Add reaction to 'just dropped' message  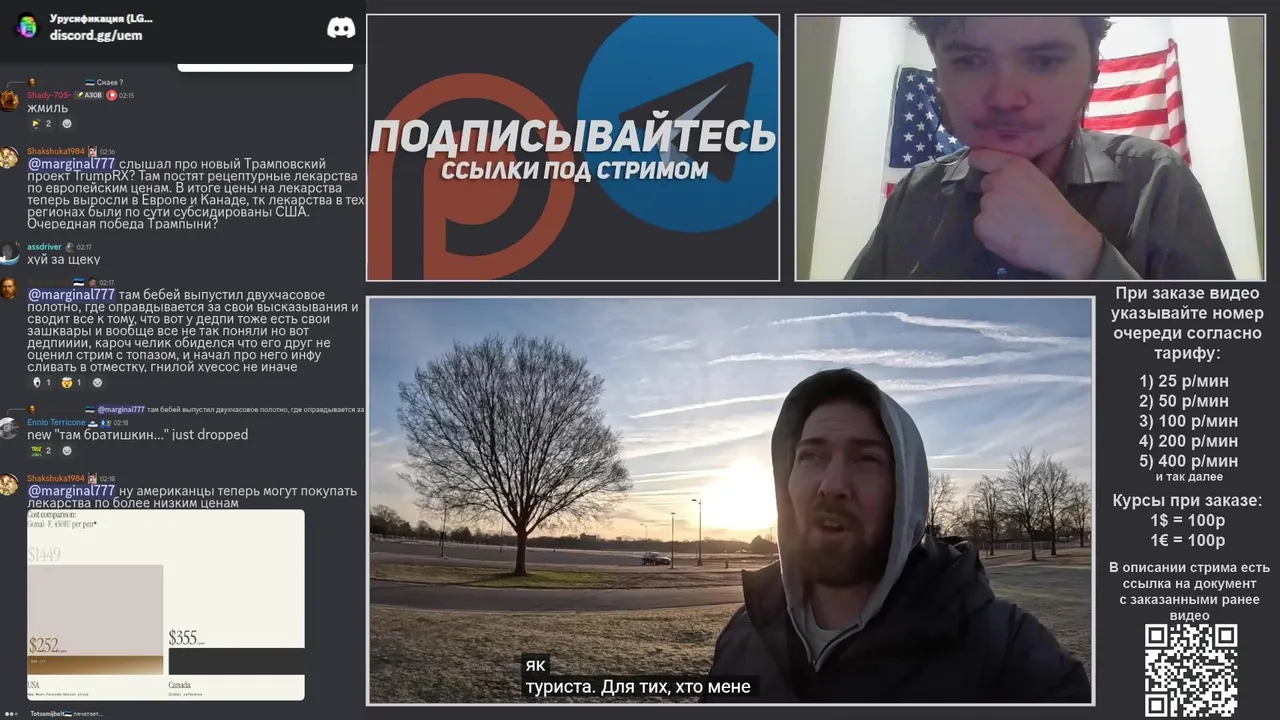[67, 451]
